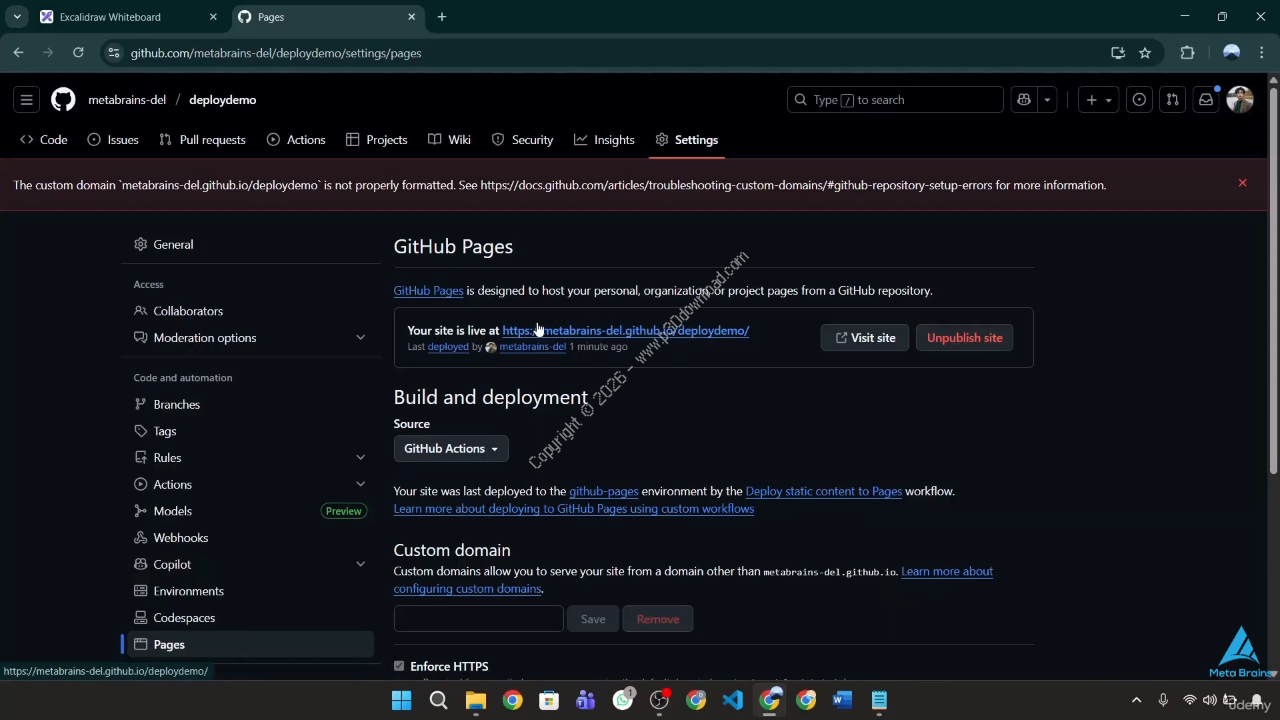Bookmark this page with the star icon
This screenshot has width=1280, height=720.
[x=1145, y=53]
